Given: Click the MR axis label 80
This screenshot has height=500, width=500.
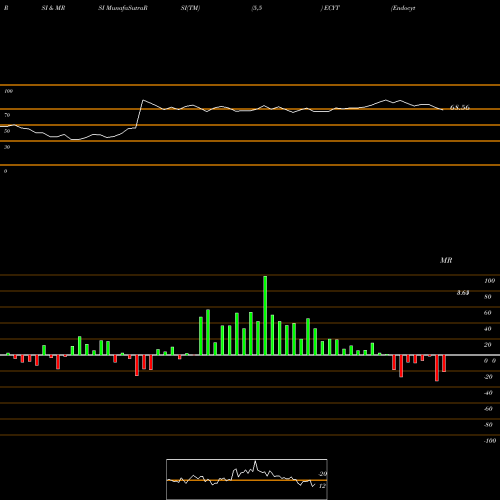Looking at the screenshot, I should coord(488,297).
